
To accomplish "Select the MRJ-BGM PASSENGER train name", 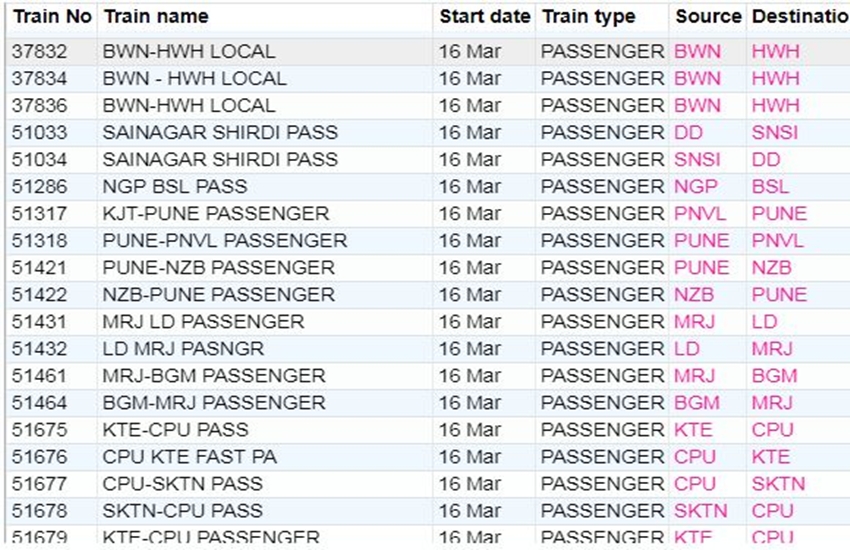I will click(x=214, y=376).
